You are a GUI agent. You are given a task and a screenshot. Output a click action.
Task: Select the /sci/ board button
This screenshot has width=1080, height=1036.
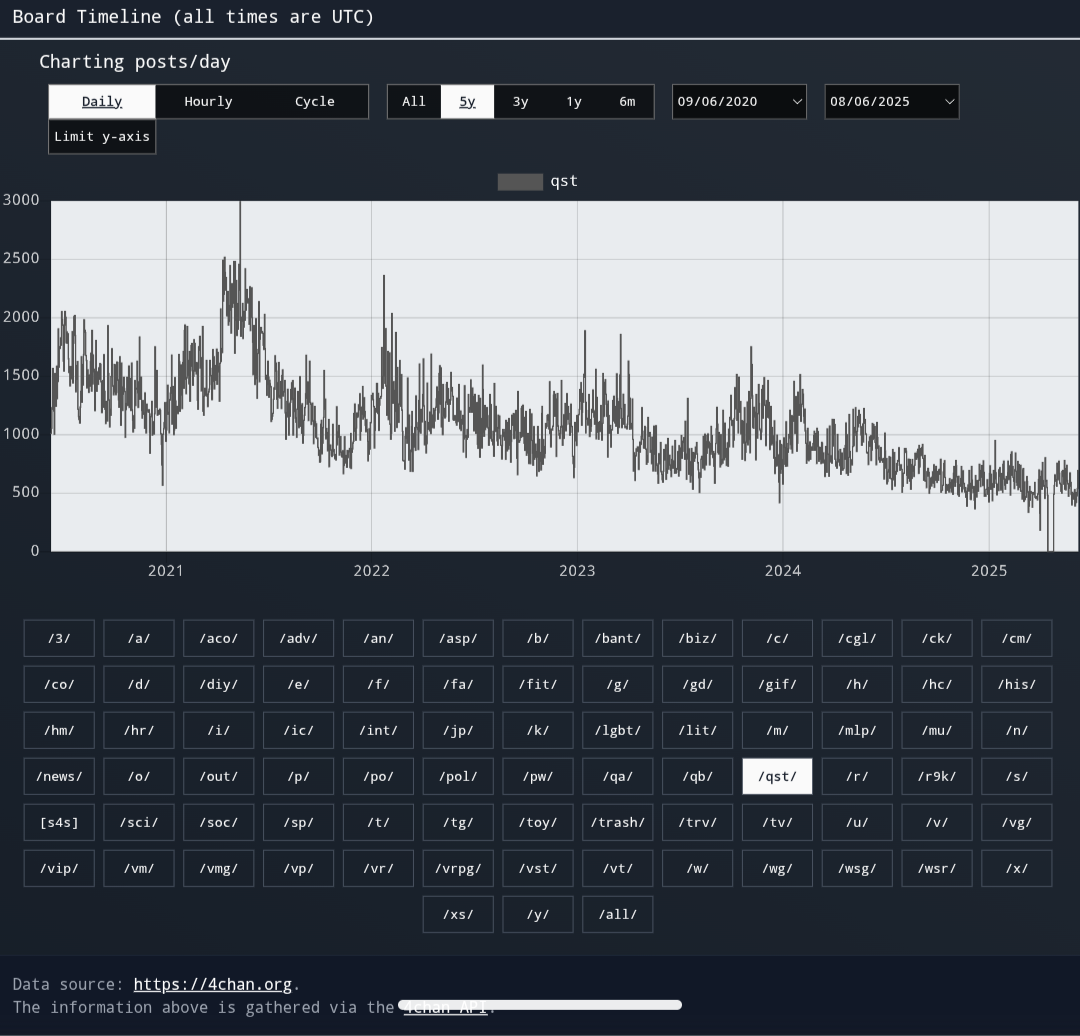(139, 822)
